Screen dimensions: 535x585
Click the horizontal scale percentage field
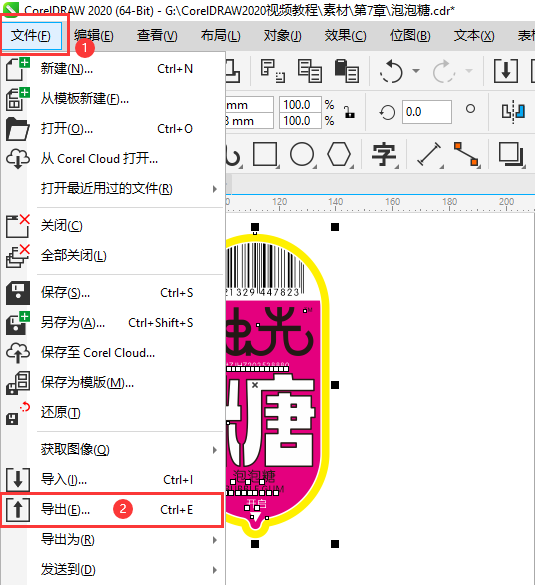[x=300, y=105]
